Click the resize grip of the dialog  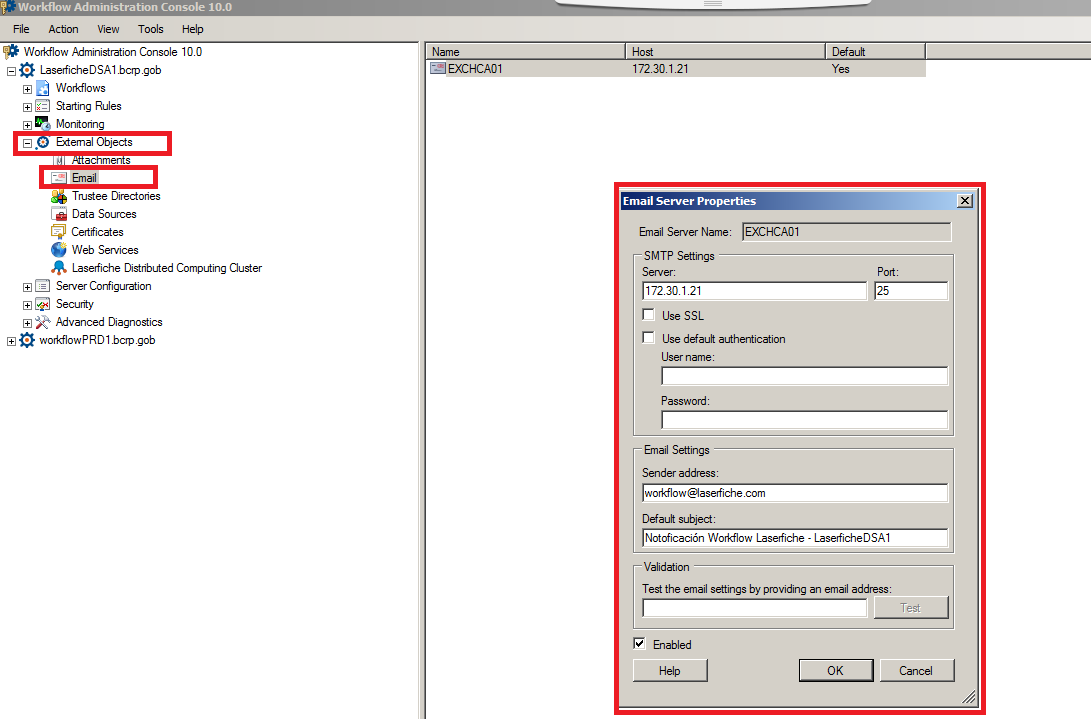[x=969, y=697]
